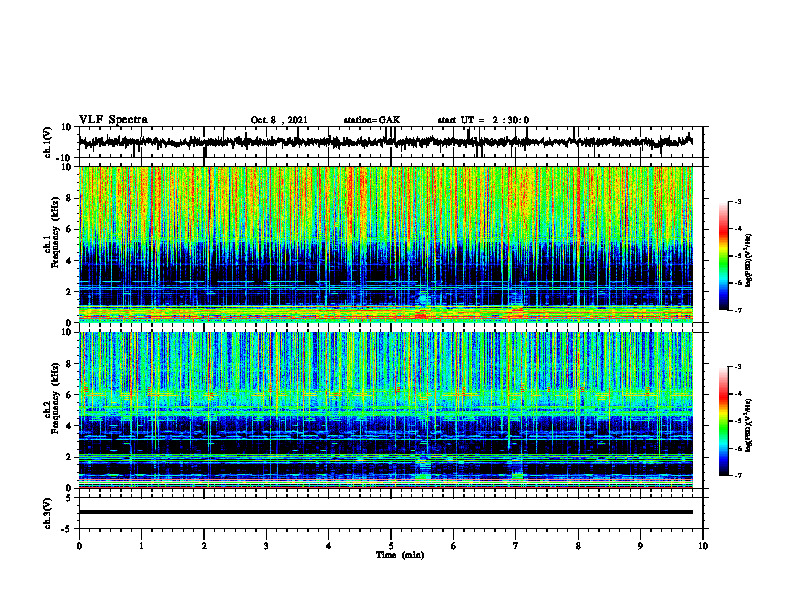Click the ch.1 spectrogram panel
This screenshot has width=792, height=612.
pos(385,244)
